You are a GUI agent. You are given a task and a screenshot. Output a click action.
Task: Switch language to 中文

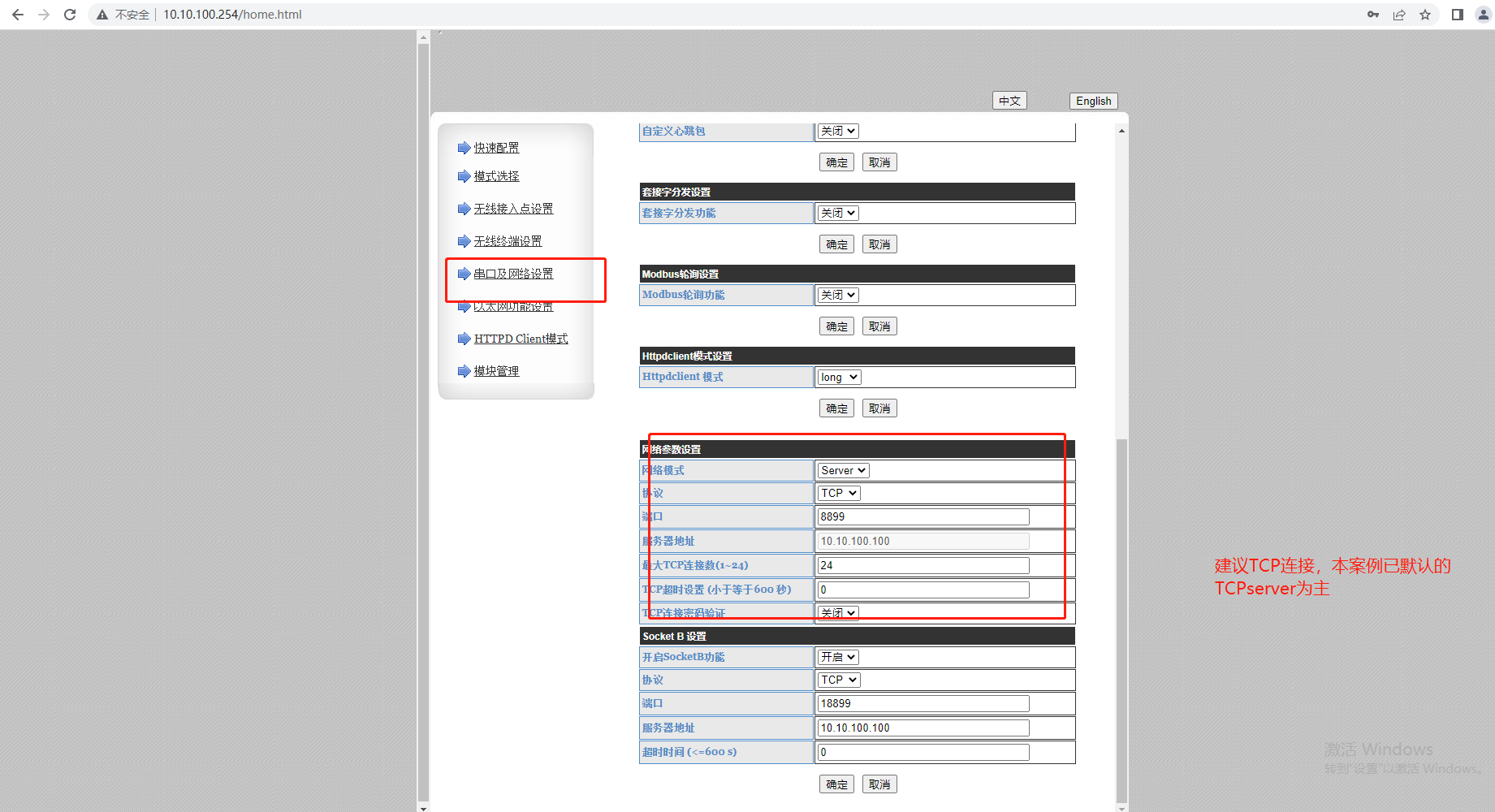pyautogui.click(x=1009, y=101)
